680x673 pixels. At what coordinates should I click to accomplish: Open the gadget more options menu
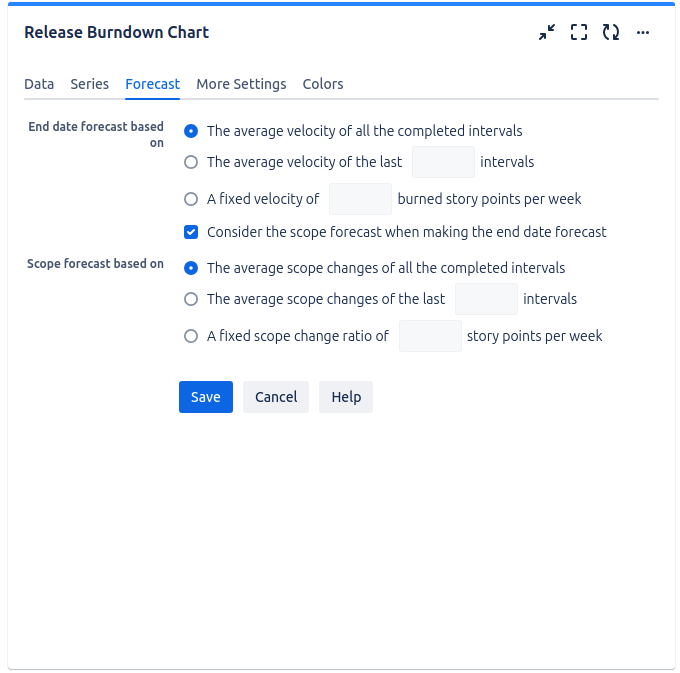pyautogui.click(x=643, y=33)
